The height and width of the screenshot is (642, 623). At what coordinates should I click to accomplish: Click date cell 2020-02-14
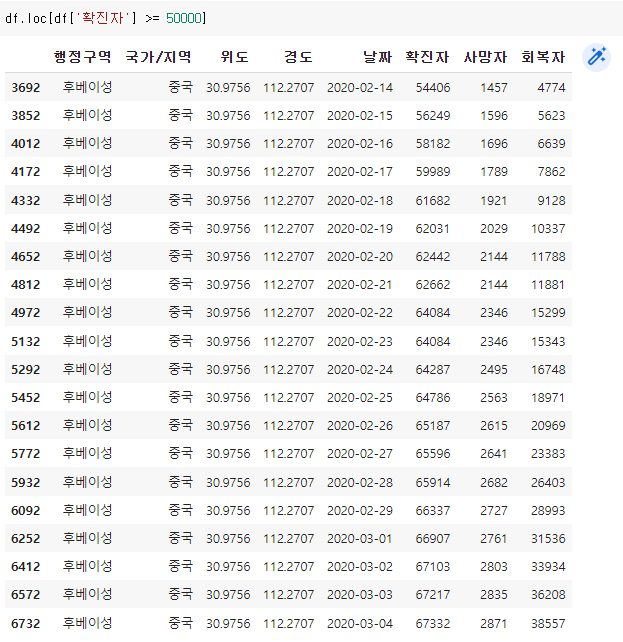click(360, 88)
